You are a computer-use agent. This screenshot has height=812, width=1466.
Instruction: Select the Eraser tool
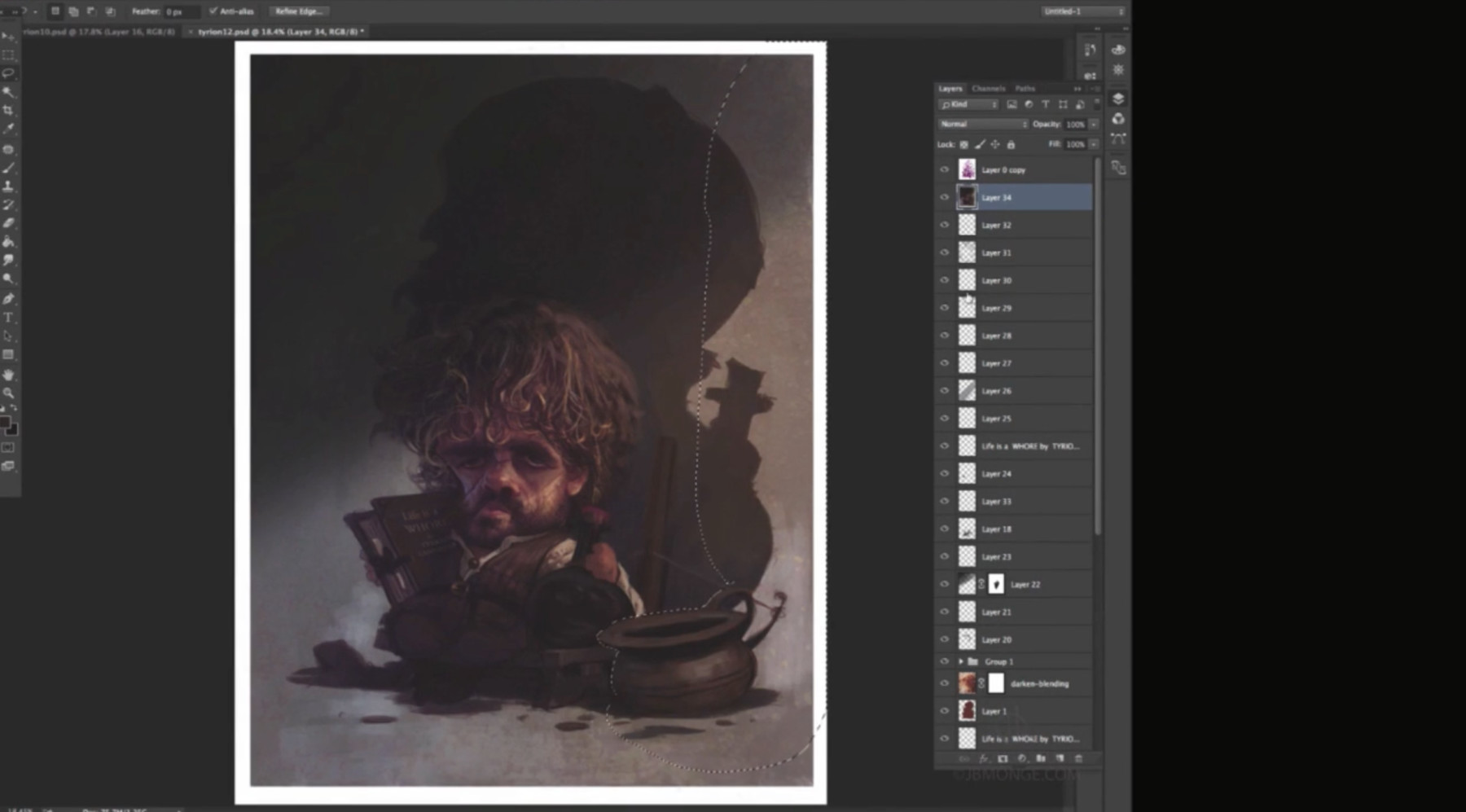(8, 223)
